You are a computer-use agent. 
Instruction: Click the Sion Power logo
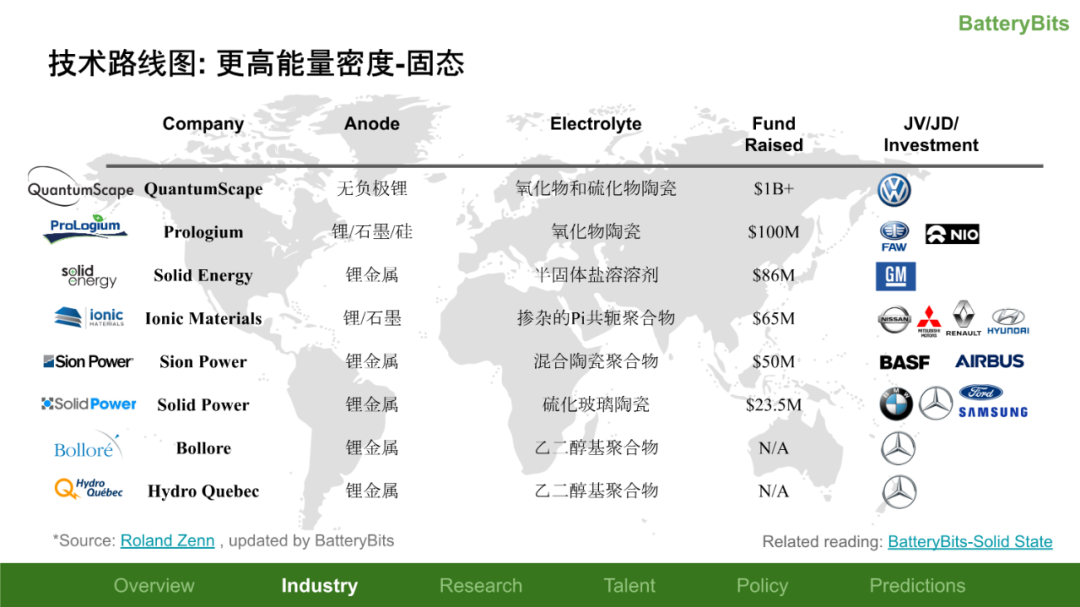point(88,361)
